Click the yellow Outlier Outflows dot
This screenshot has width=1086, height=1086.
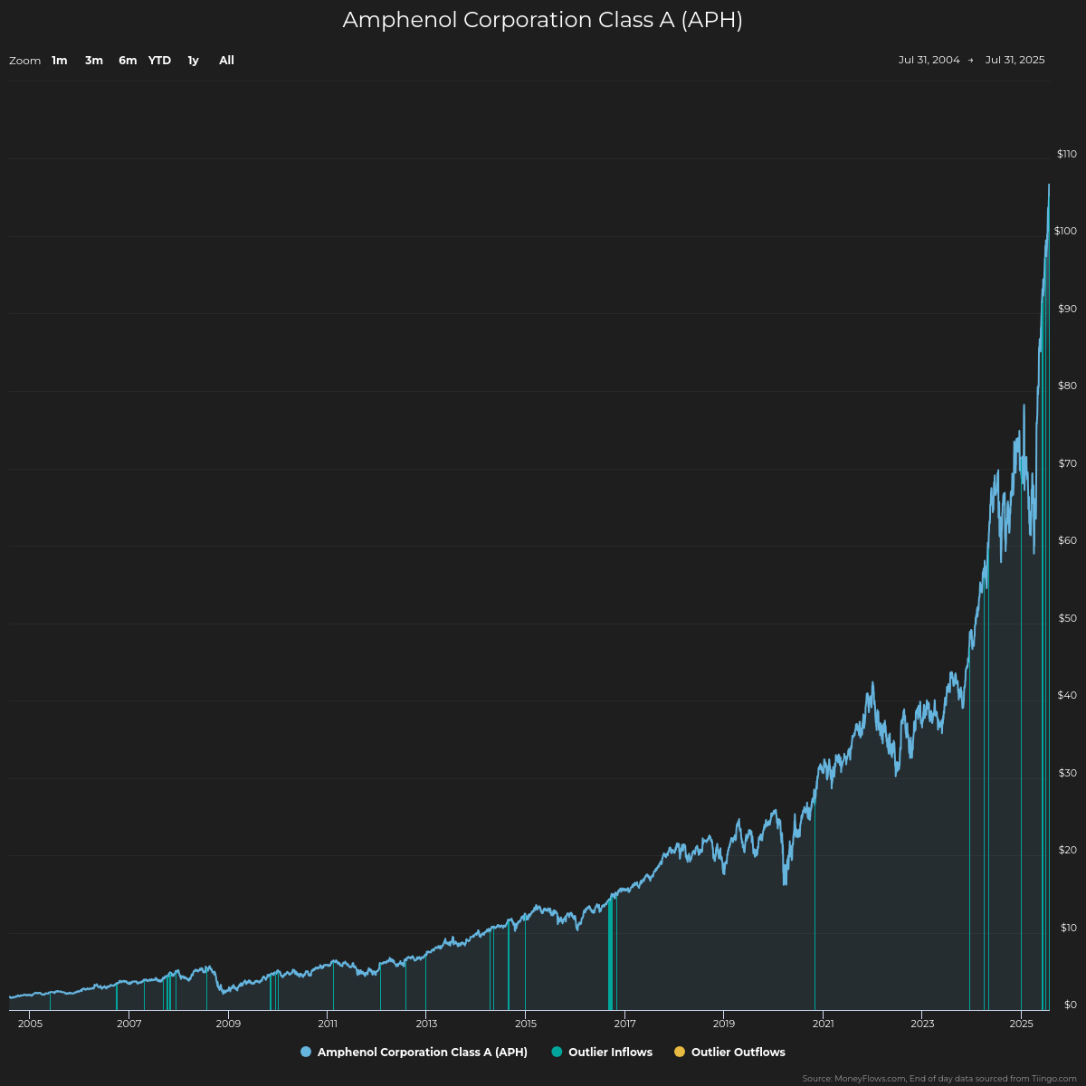(x=679, y=1052)
